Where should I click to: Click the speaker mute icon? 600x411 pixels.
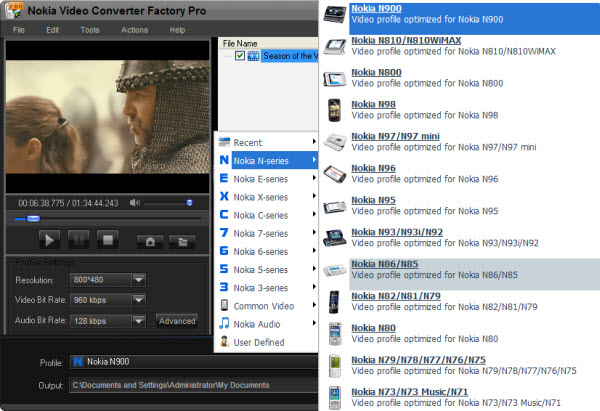tap(135, 203)
